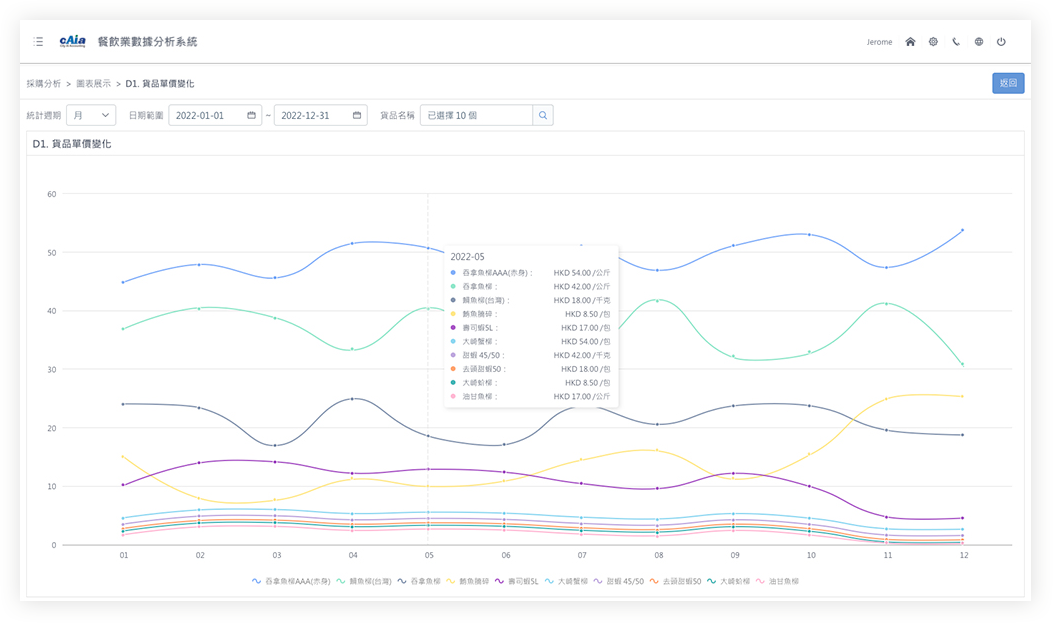Click the green line's data point at month 08

(x=657, y=301)
